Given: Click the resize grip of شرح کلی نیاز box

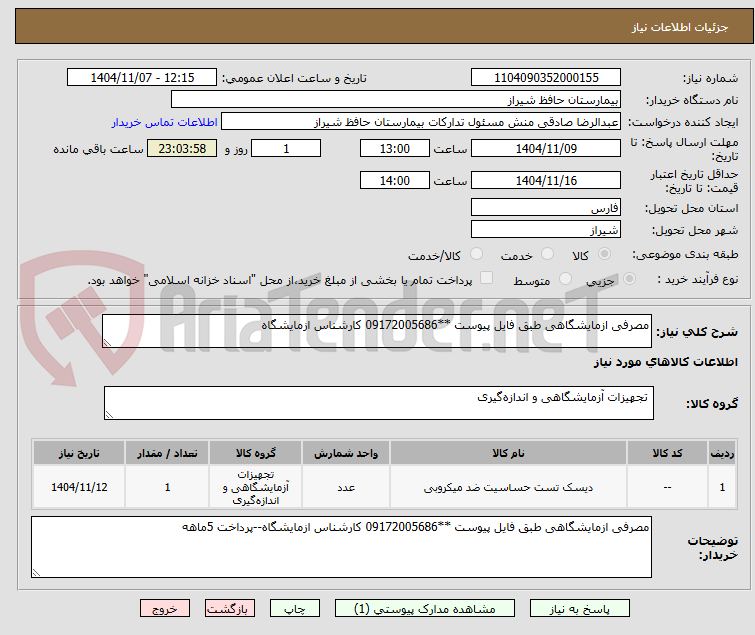Looking at the screenshot, I should click(107, 343).
